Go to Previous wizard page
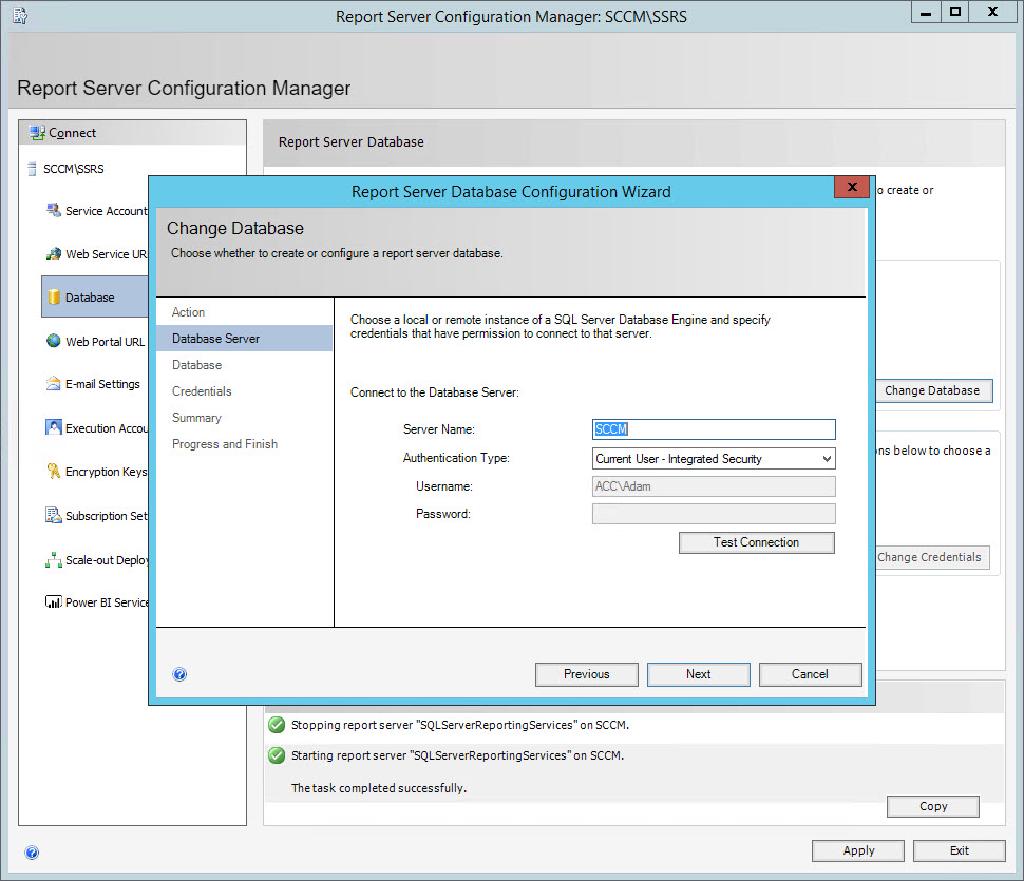The height and width of the screenshot is (881, 1024). click(x=586, y=674)
